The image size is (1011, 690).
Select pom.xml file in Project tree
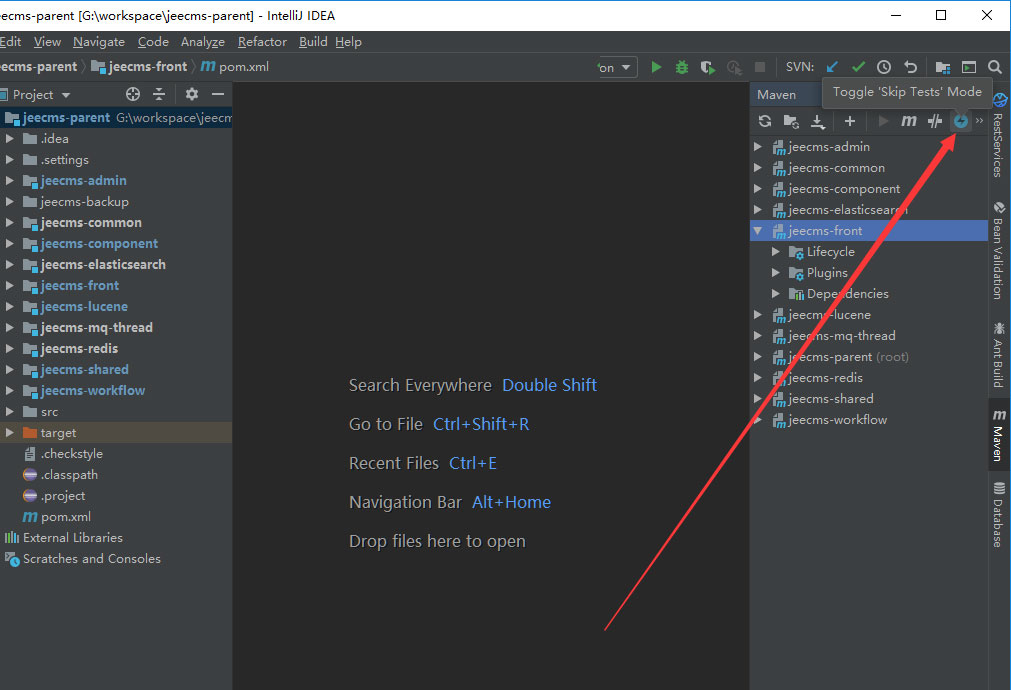(x=65, y=517)
